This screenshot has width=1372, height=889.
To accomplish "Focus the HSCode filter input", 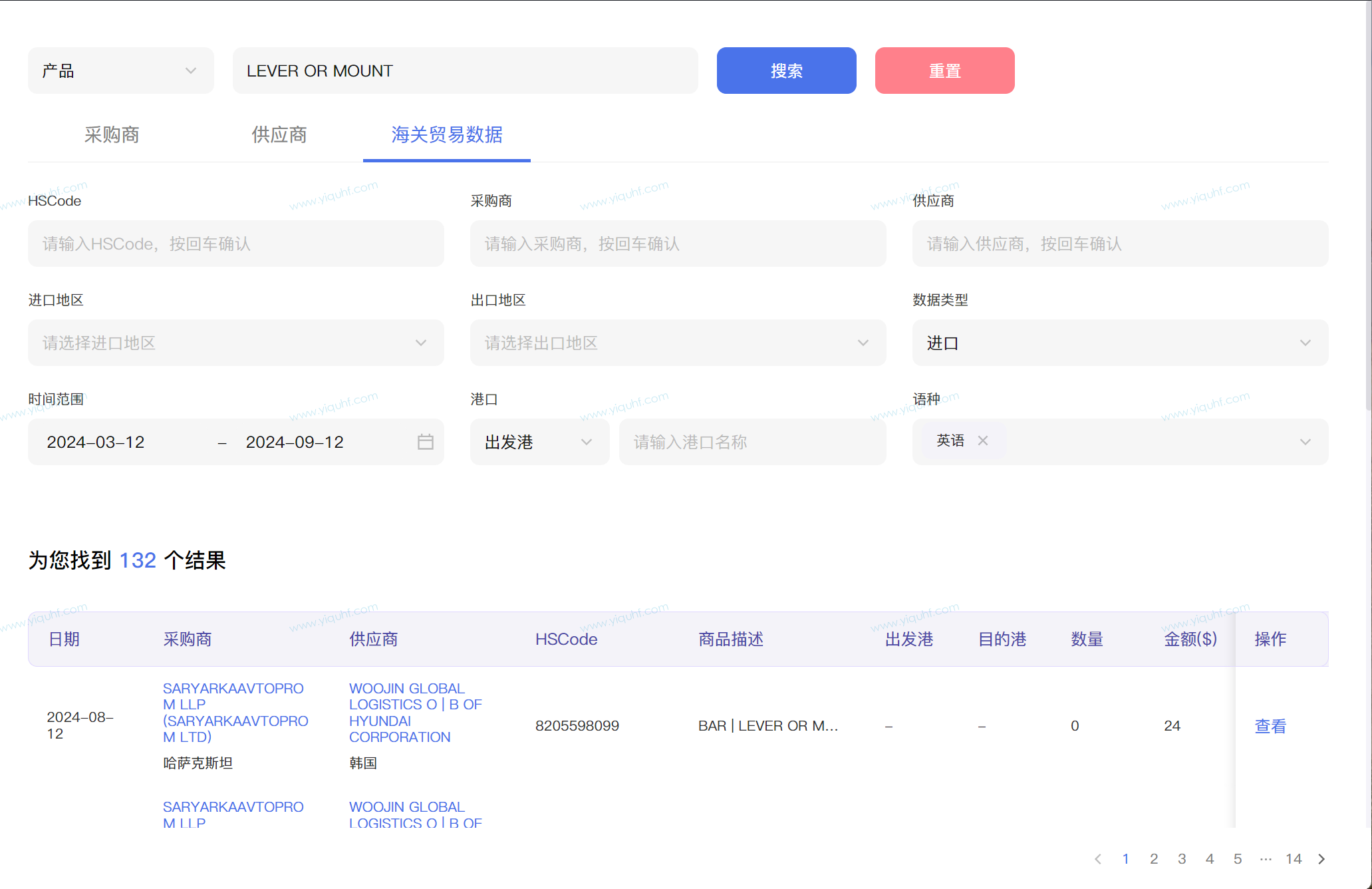I will point(235,244).
